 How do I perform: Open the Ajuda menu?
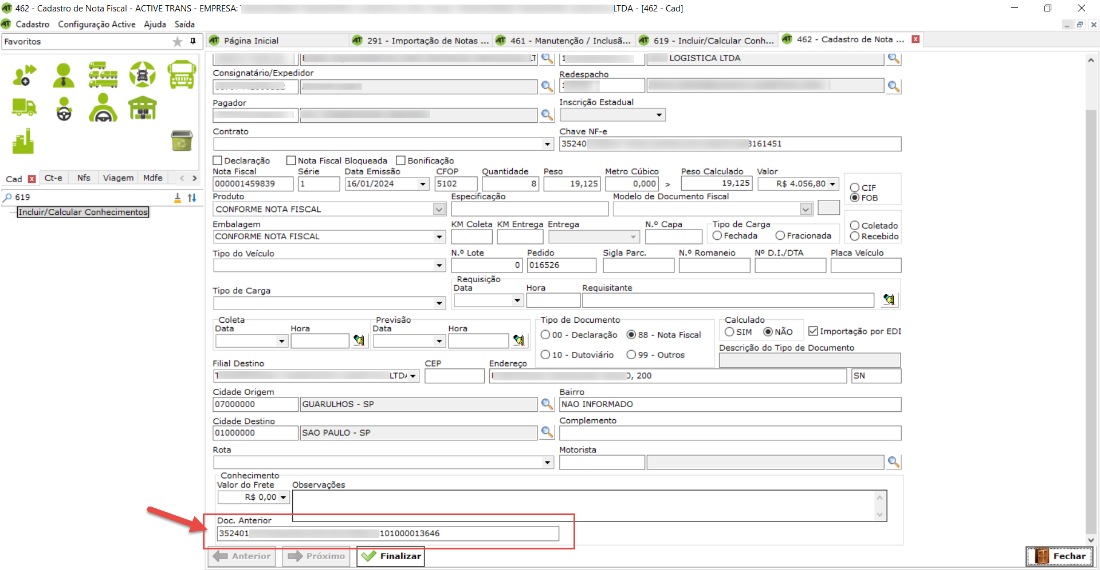point(154,24)
